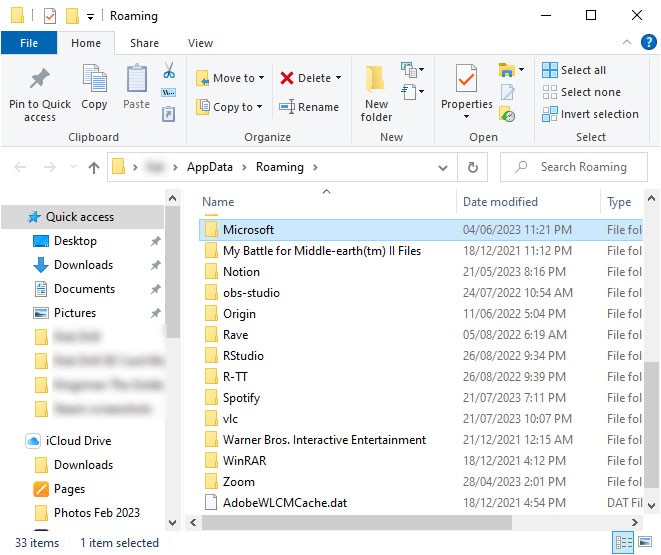The image size is (661, 555).
Task: Sort by the Name column header
Action: 218,202
